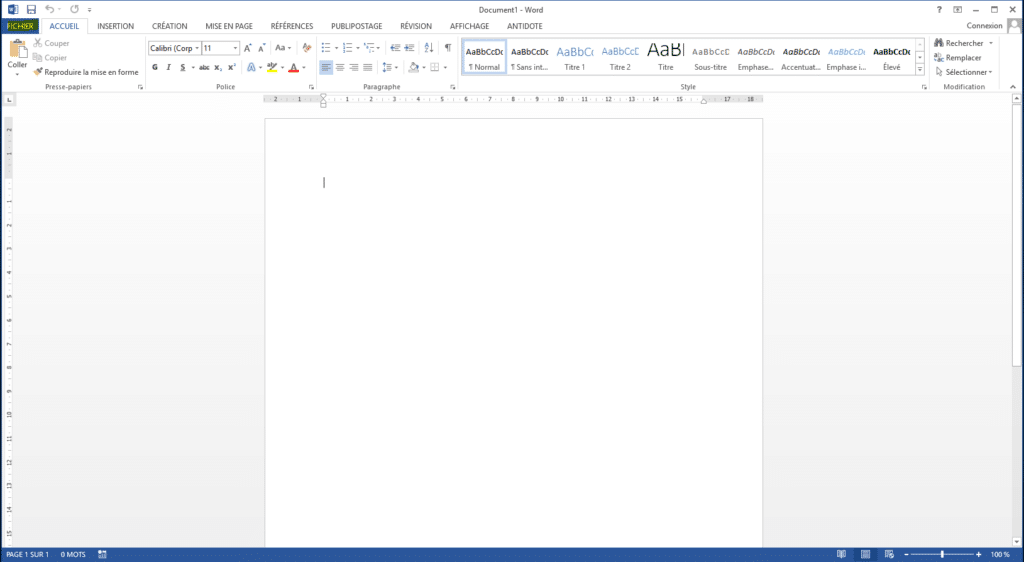
Task: Apply the Titre 1 style
Action: [x=575, y=58]
